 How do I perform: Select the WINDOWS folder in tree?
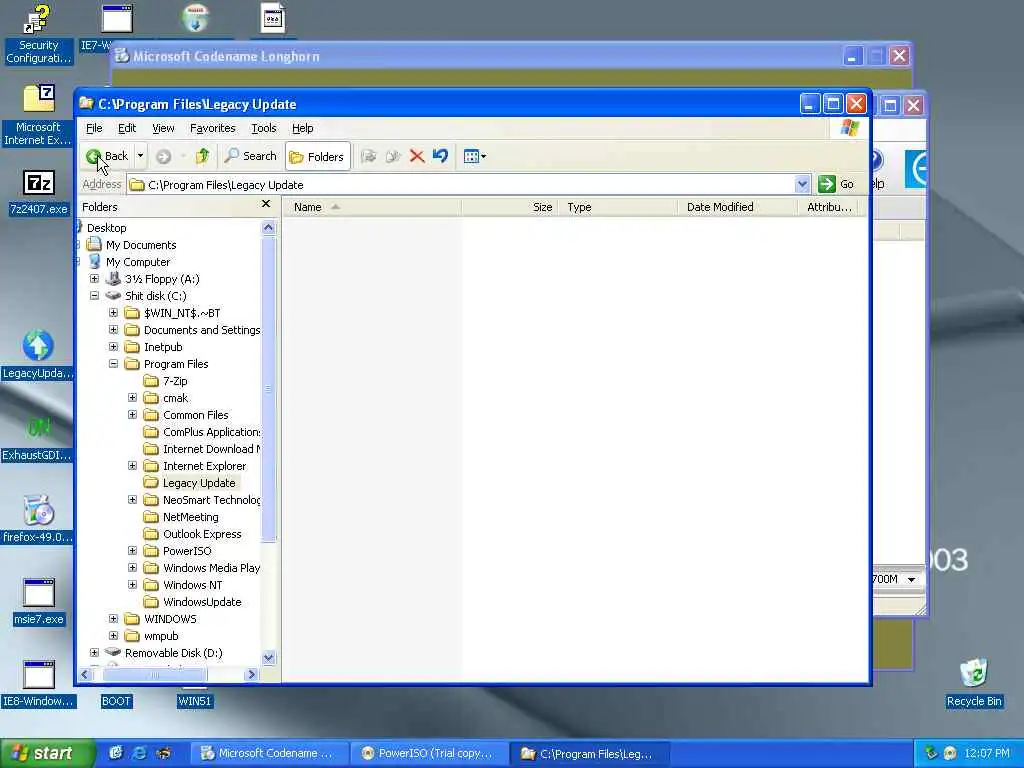[x=170, y=618]
